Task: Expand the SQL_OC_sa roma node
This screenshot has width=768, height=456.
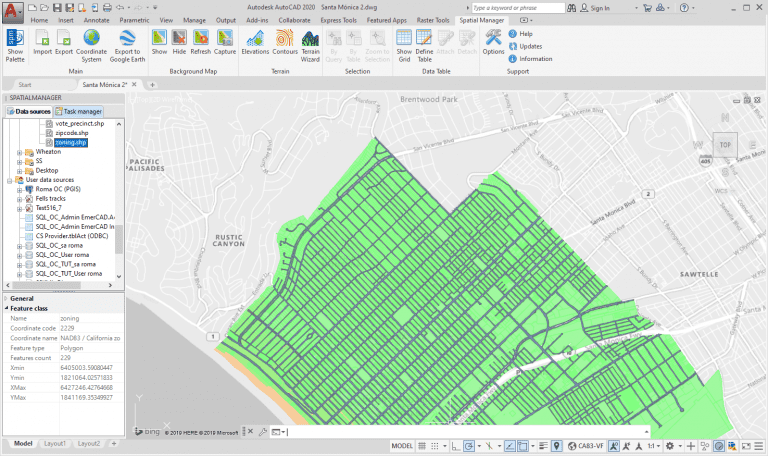Action: (x=20, y=246)
